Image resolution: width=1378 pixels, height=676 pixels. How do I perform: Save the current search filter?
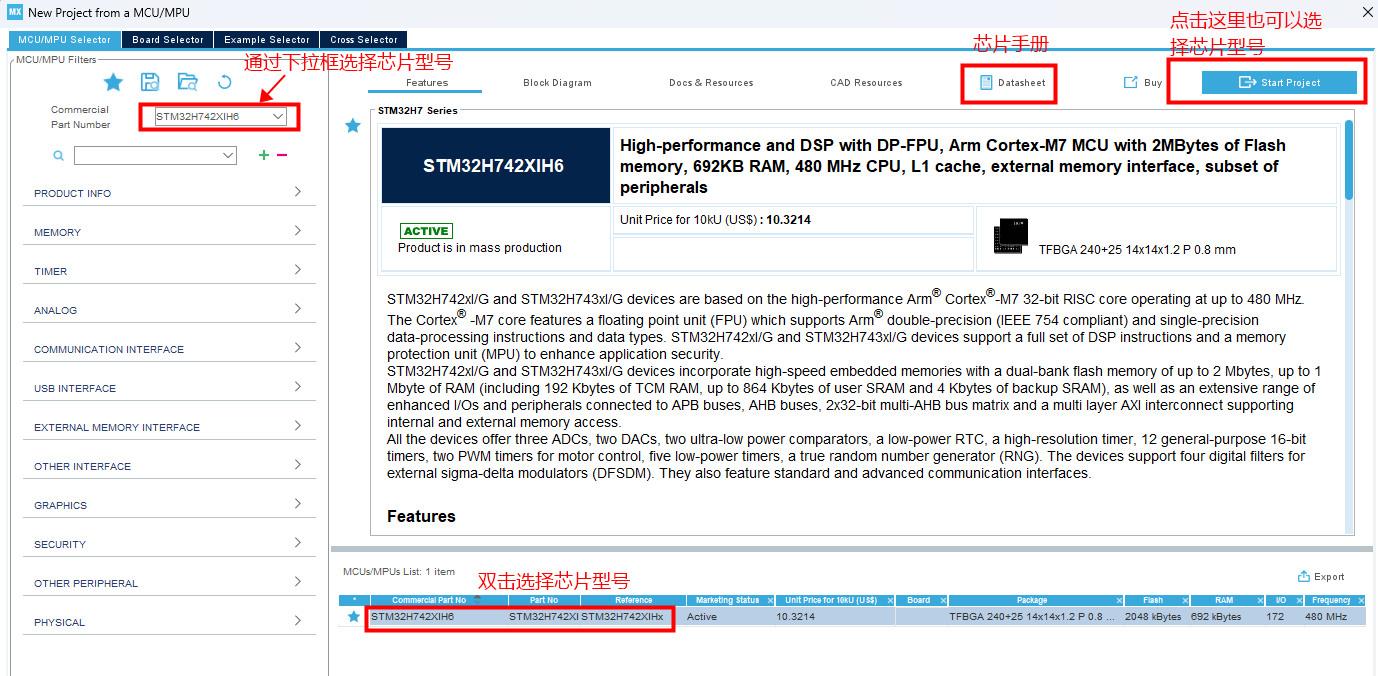[150, 82]
